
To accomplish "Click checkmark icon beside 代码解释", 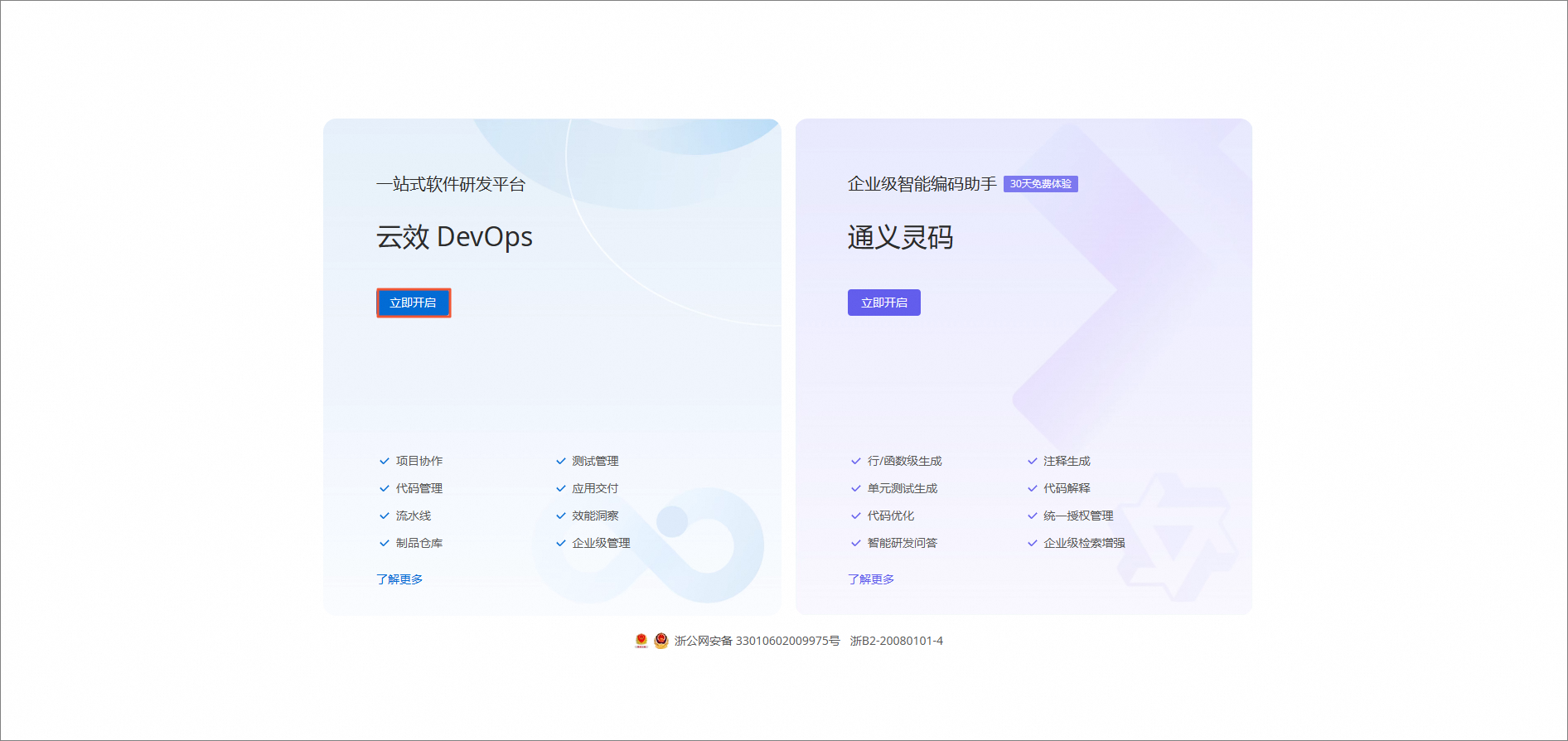I will tap(1033, 488).
